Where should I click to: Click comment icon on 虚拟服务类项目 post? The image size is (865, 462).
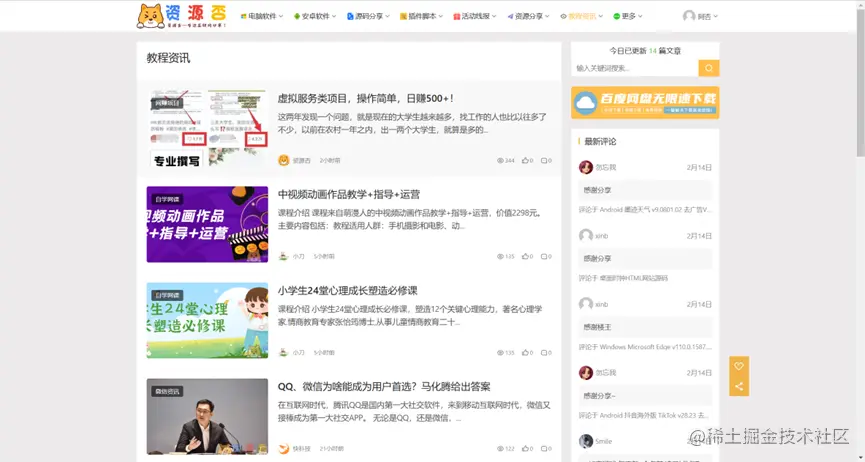click(x=544, y=161)
